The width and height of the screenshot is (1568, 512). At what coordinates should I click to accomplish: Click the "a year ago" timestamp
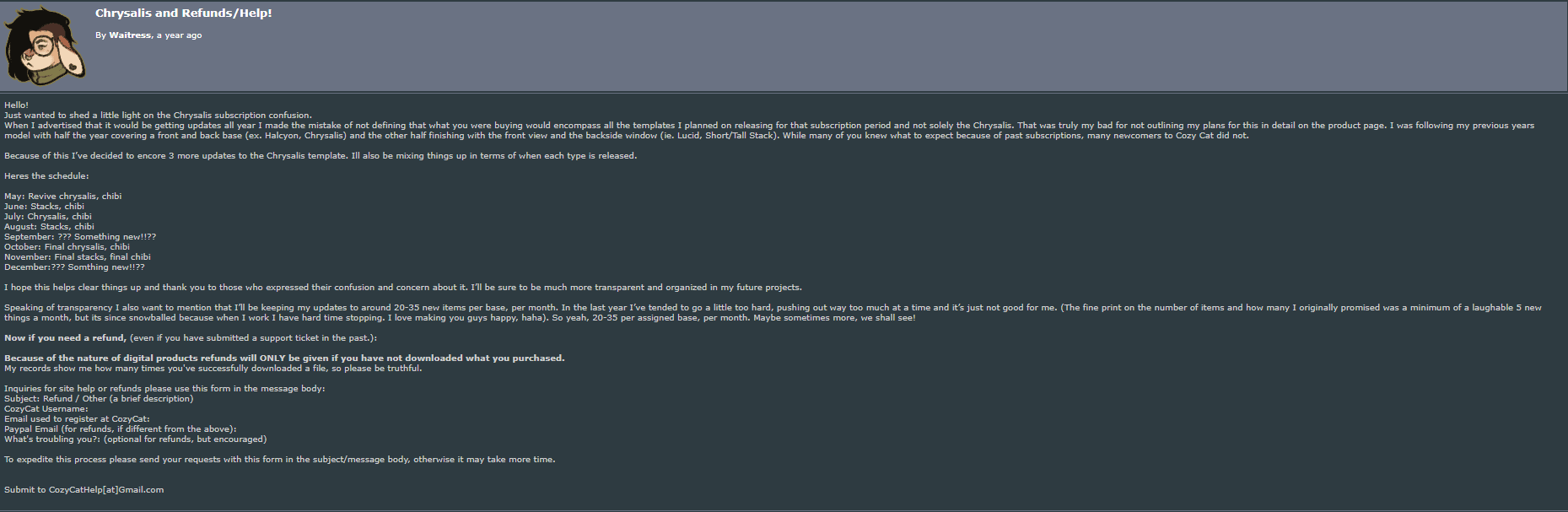(179, 35)
